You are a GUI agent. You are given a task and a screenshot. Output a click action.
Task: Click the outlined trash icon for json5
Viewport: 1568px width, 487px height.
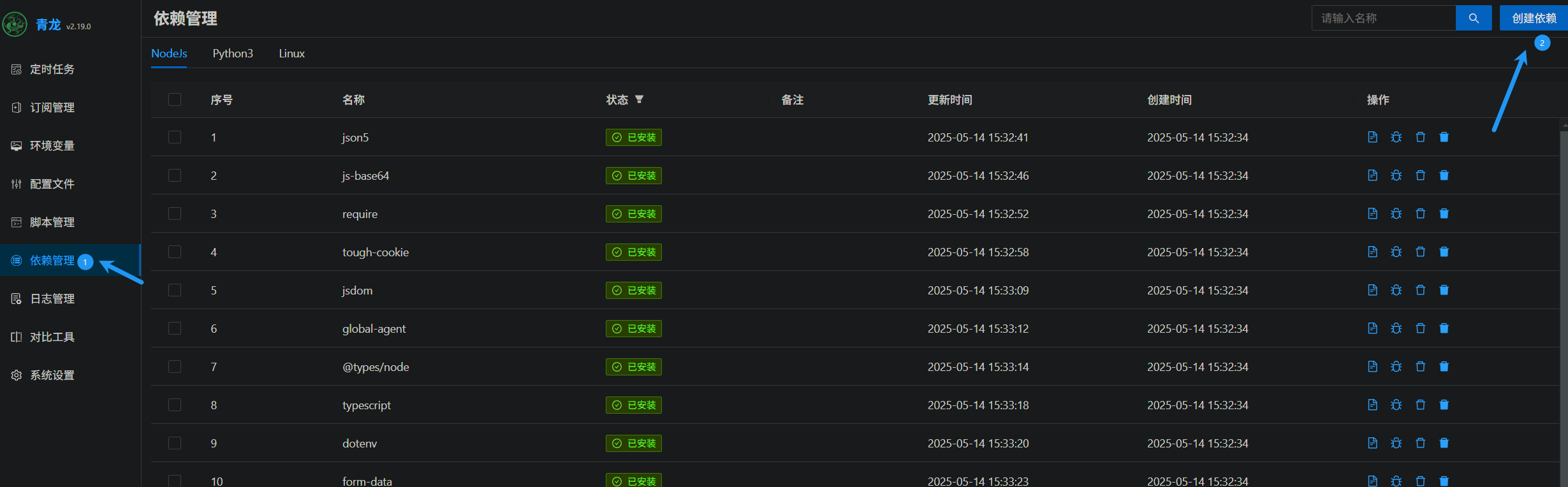(x=1421, y=137)
